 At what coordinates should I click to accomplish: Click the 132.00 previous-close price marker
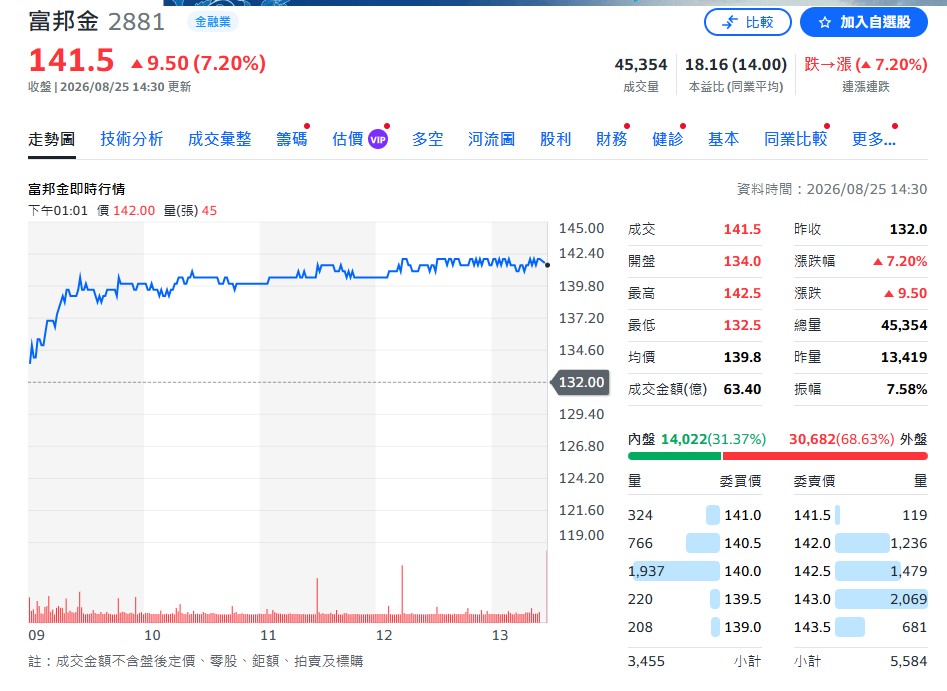[580, 382]
